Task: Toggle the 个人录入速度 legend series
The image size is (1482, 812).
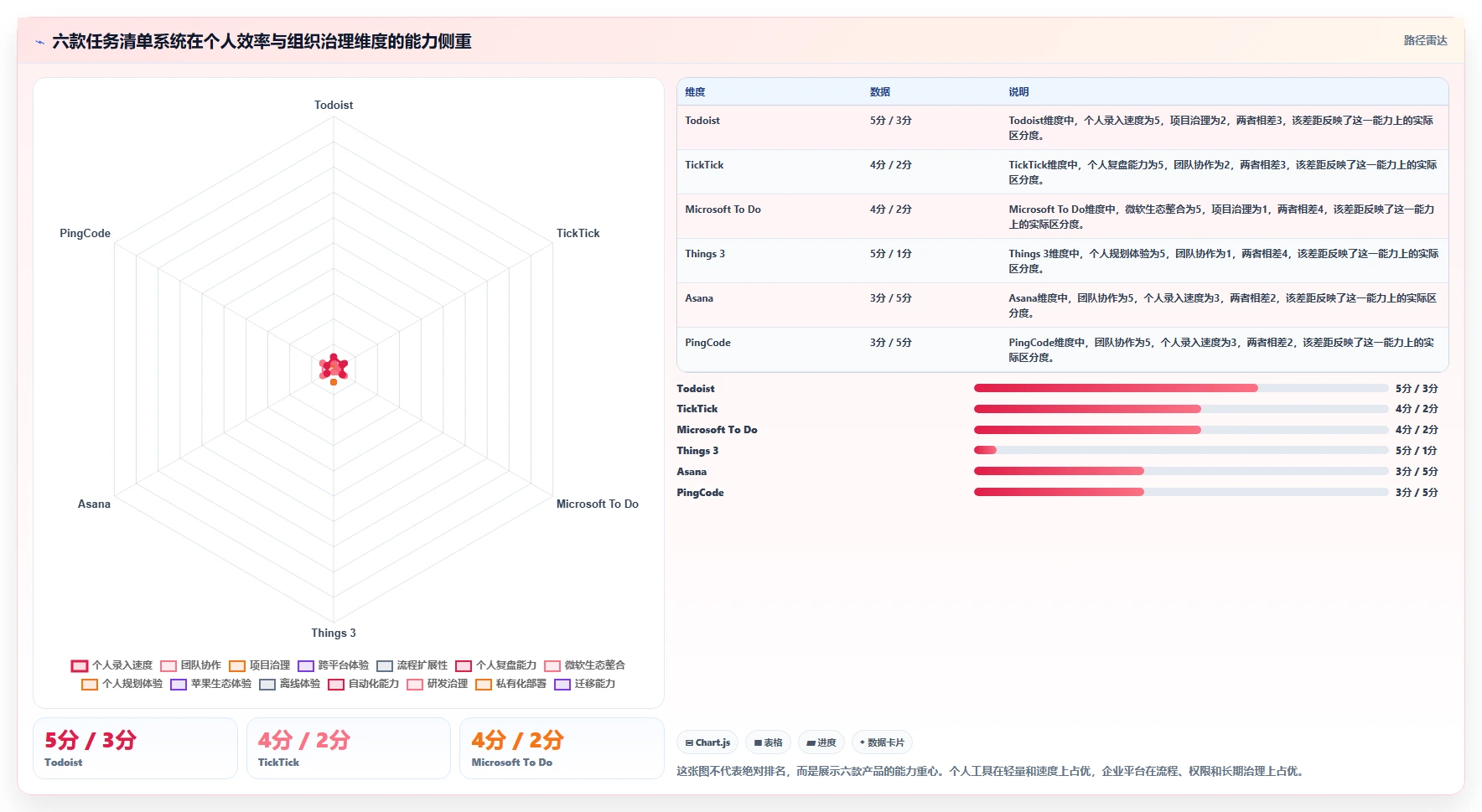Action: 112,665
